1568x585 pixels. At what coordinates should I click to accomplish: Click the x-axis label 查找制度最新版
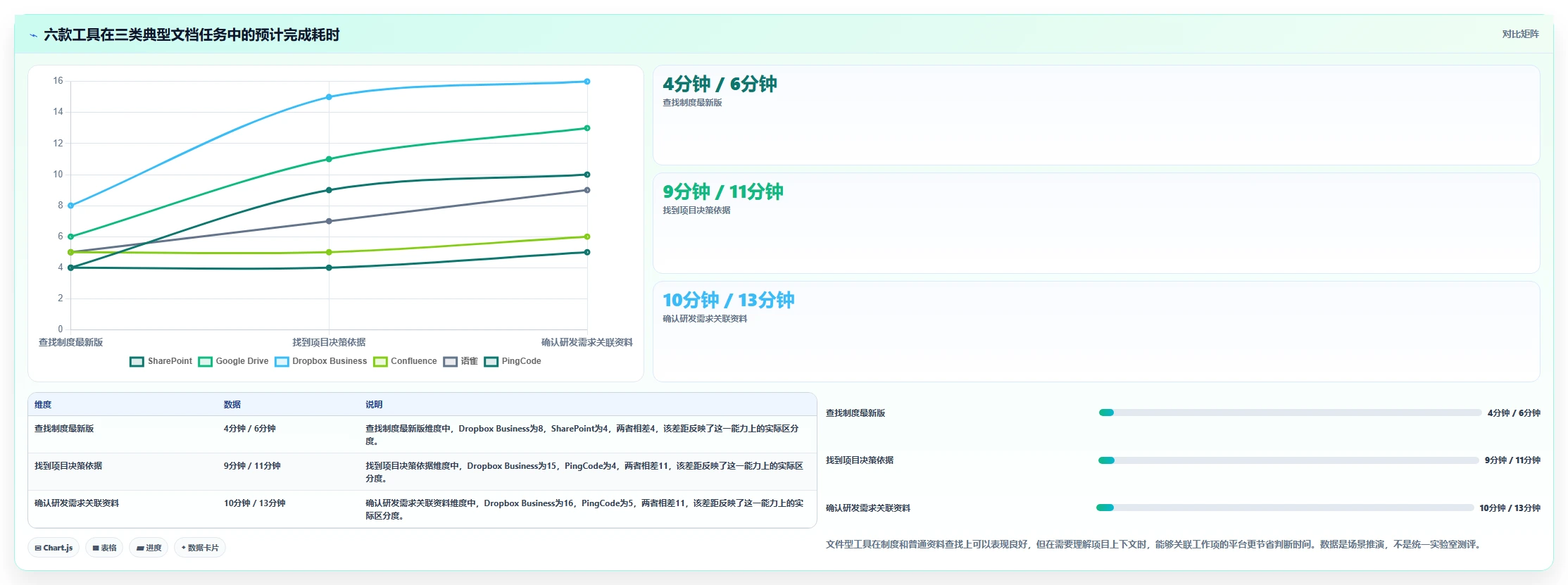click(70, 342)
